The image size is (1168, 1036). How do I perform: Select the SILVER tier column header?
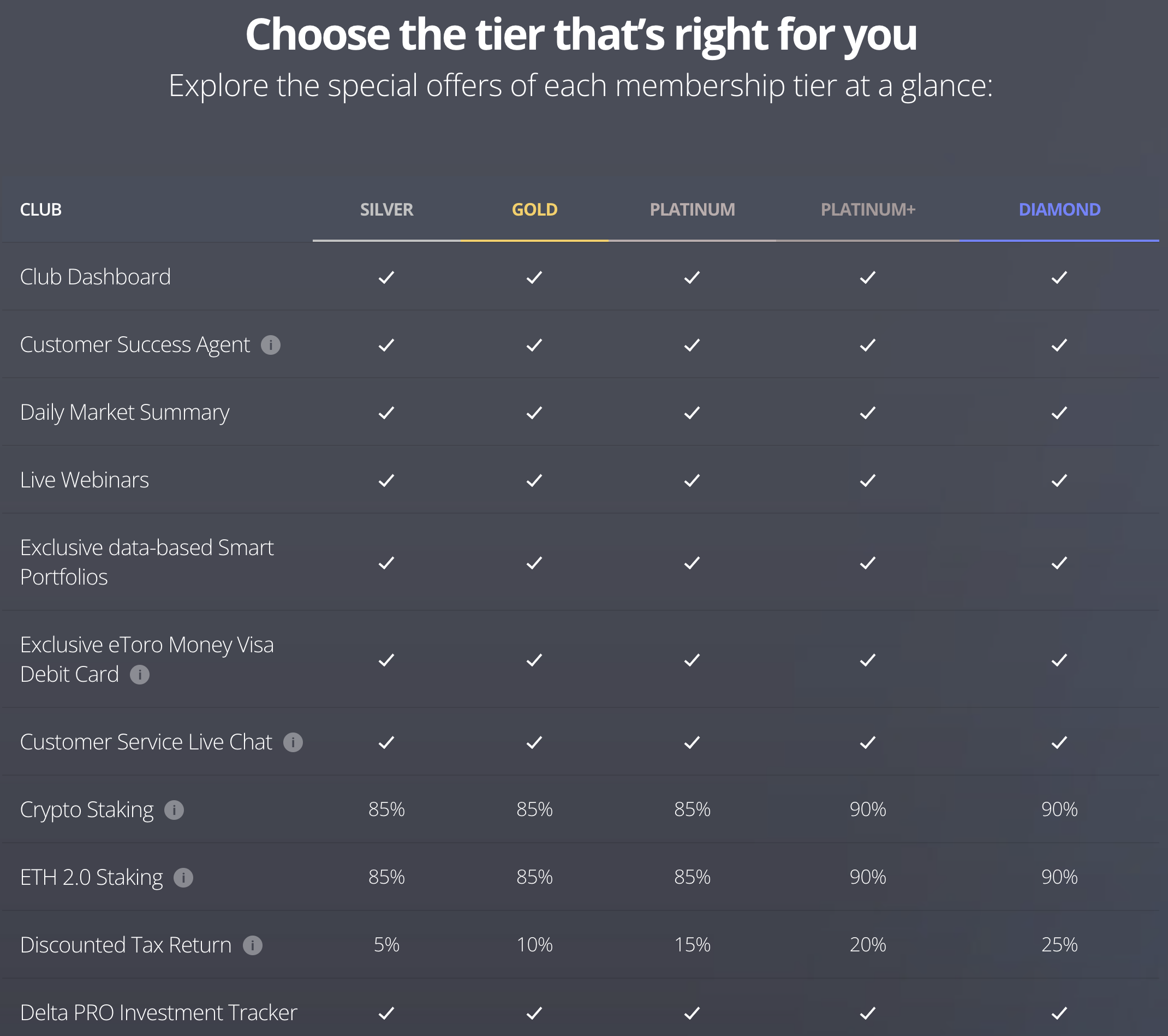[x=386, y=210]
